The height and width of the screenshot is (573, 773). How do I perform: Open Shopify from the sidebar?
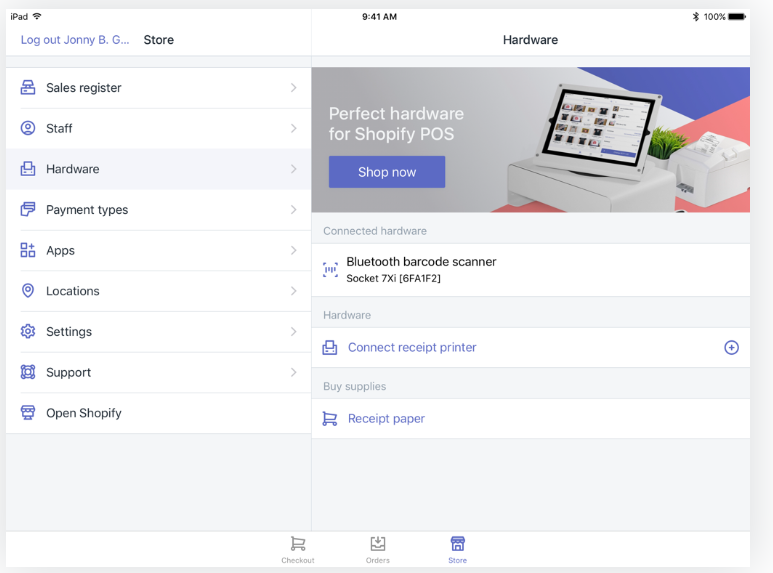pyautogui.click(x=158, y=413)
